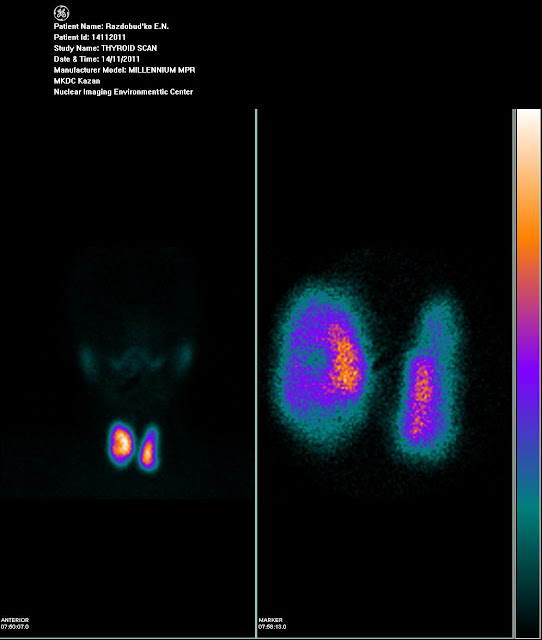The height and width of the screenshot is (640, 542).
Task: Click the Date & Time 14/11/2011 line
Action: click(x=97, y=59)
